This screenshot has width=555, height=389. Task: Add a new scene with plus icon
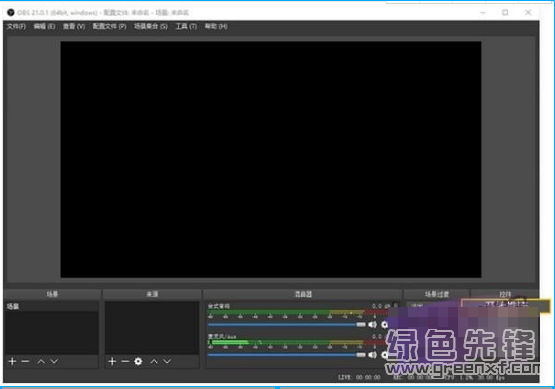[12, 361]
